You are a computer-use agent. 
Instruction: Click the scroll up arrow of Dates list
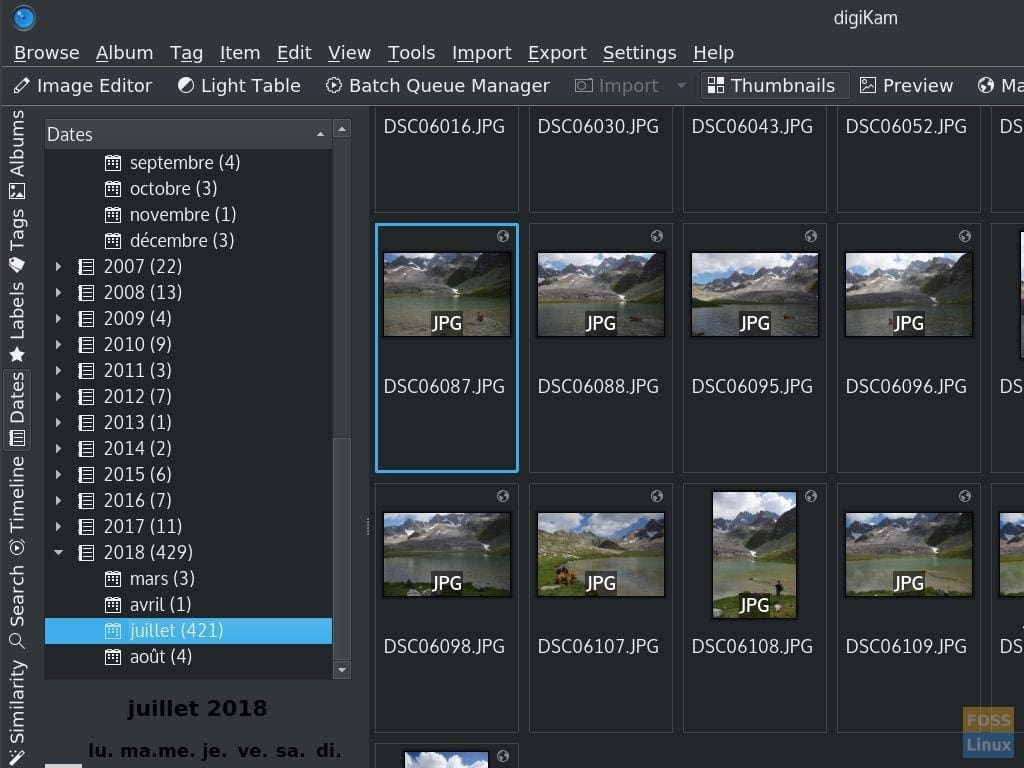(x=342, y=129)
